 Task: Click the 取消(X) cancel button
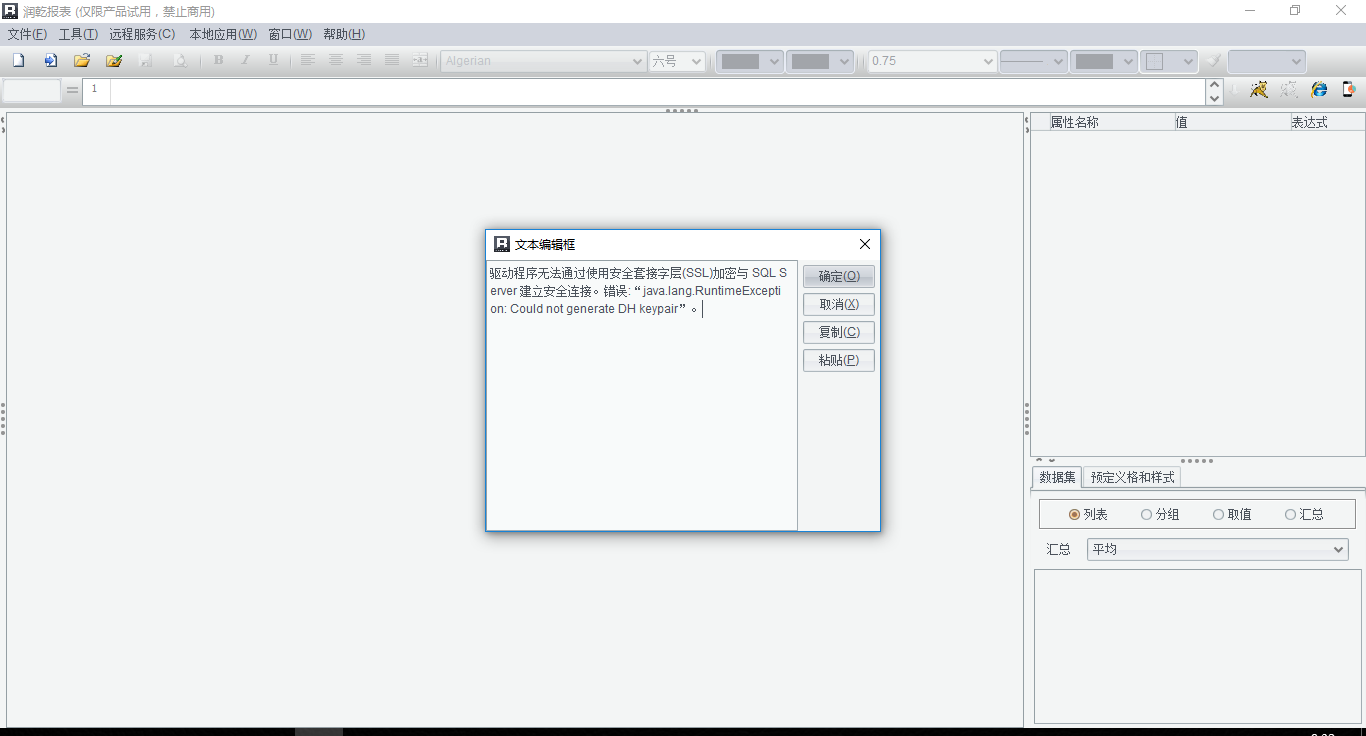coord(839,304)
